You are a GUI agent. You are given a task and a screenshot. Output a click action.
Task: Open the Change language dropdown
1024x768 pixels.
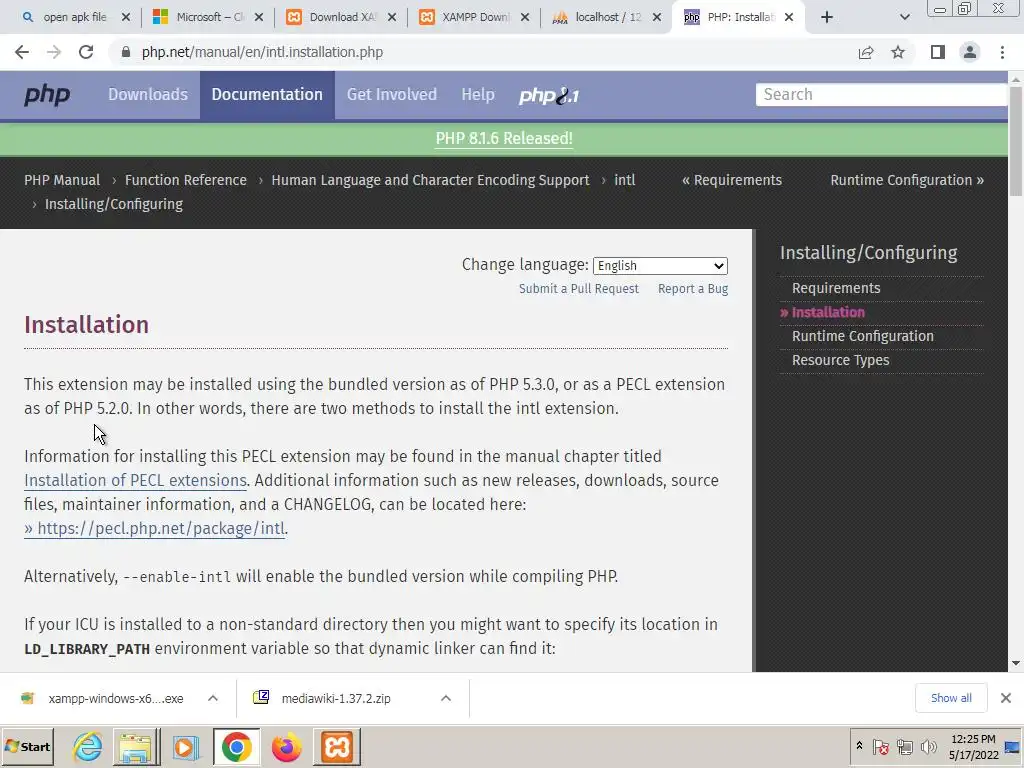pos(660,266)
